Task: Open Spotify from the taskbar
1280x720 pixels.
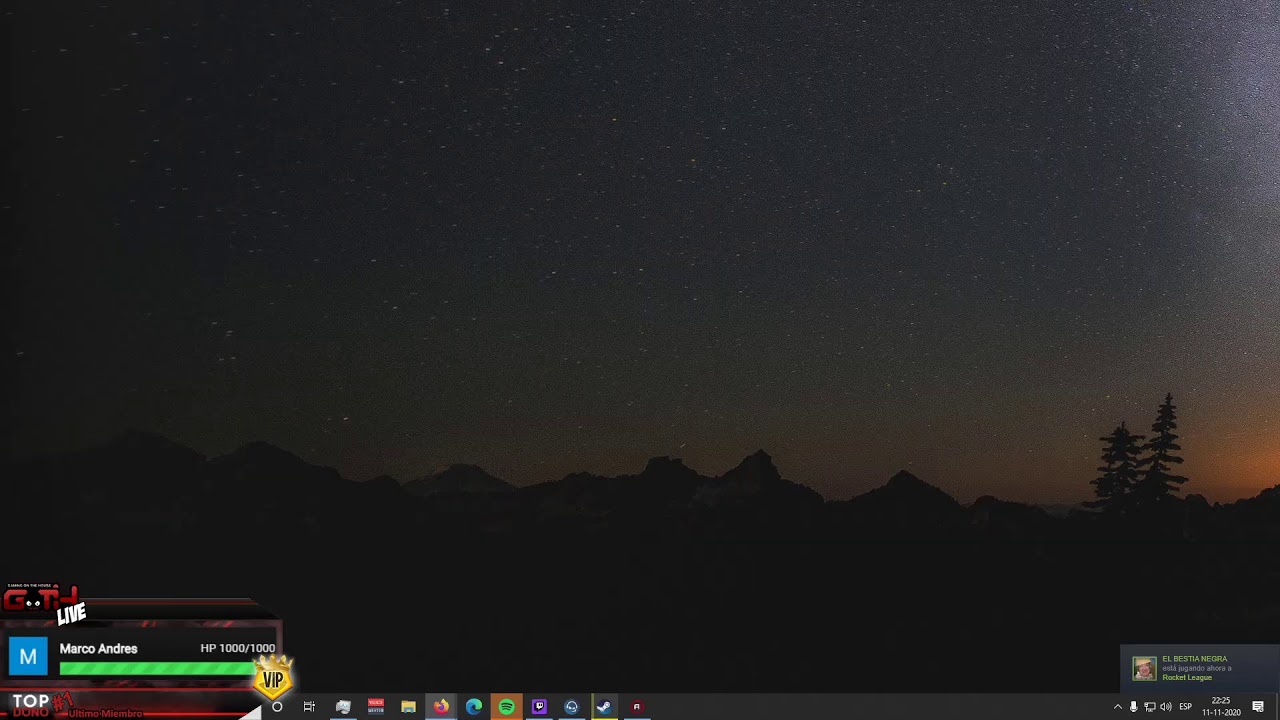Action: [507, 707]
